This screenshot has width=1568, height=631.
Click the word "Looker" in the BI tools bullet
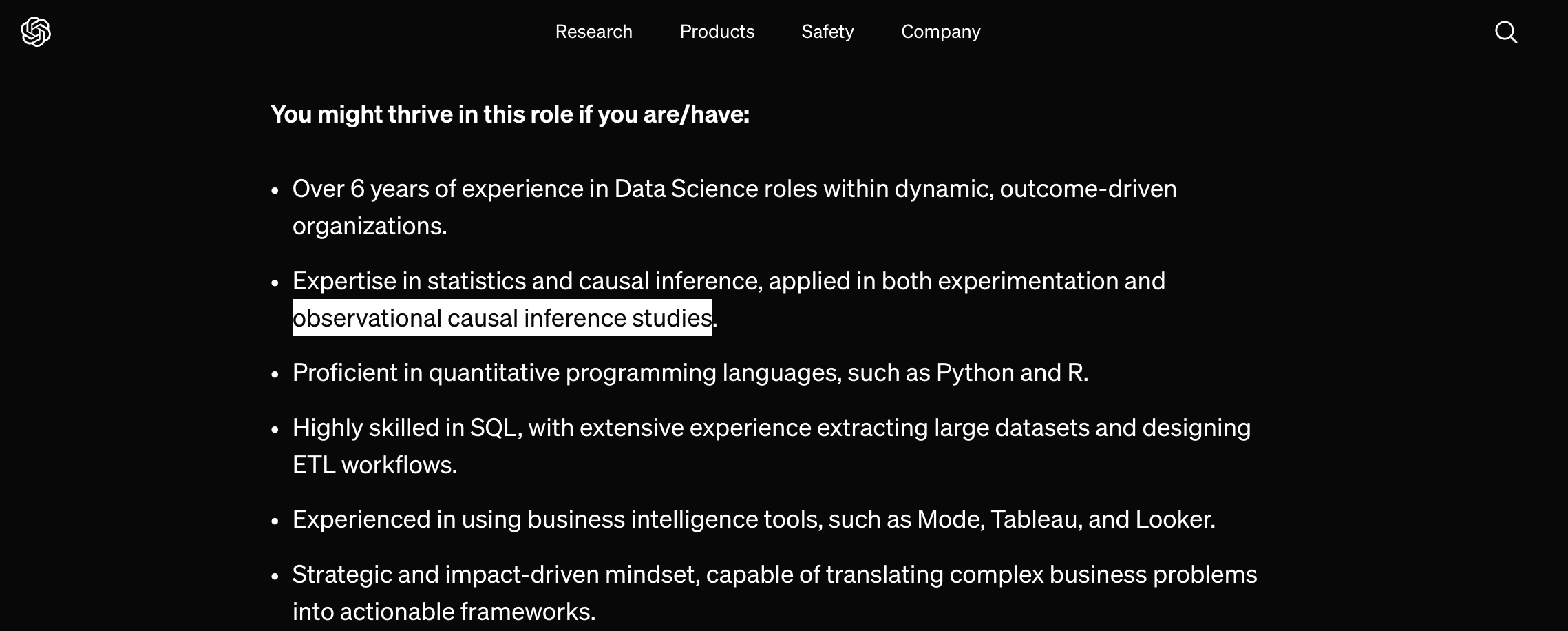pos(1172,519)
